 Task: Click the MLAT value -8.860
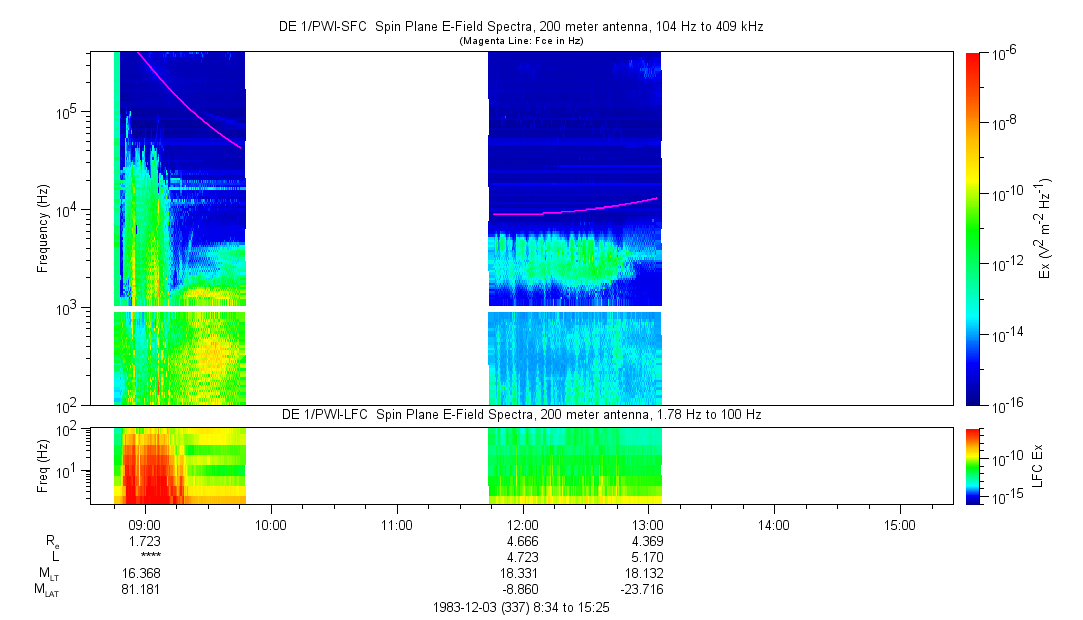tap(519, 589)
